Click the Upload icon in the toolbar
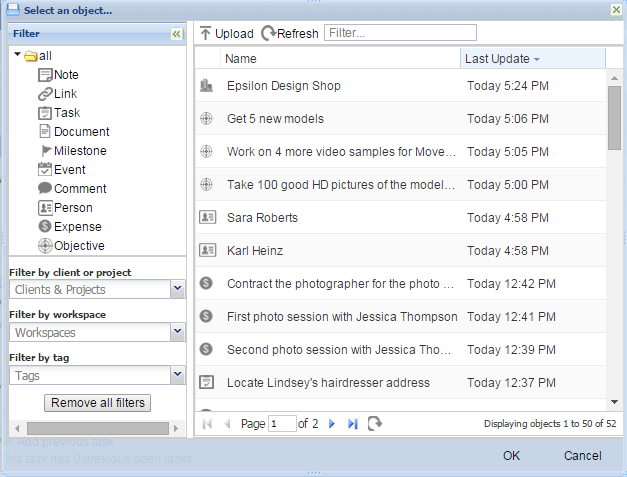Screen dimensions: 627x477 pos(206,33)
